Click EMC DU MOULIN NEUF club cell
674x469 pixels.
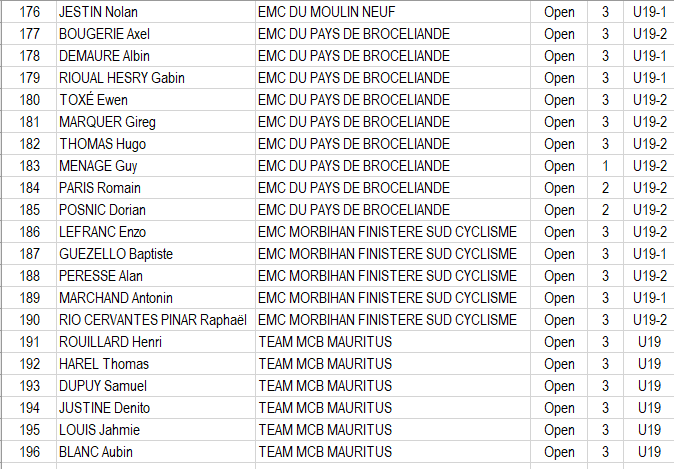[393, 12]
